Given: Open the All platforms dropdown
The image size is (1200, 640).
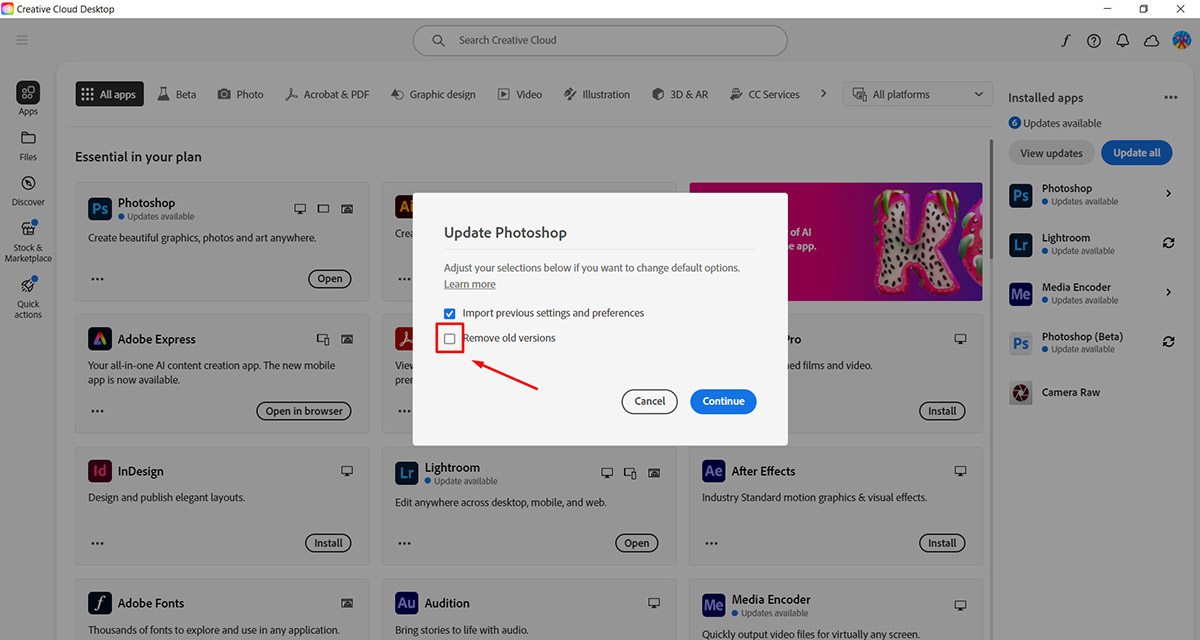Looking at the screenshot, I should 918,94.
